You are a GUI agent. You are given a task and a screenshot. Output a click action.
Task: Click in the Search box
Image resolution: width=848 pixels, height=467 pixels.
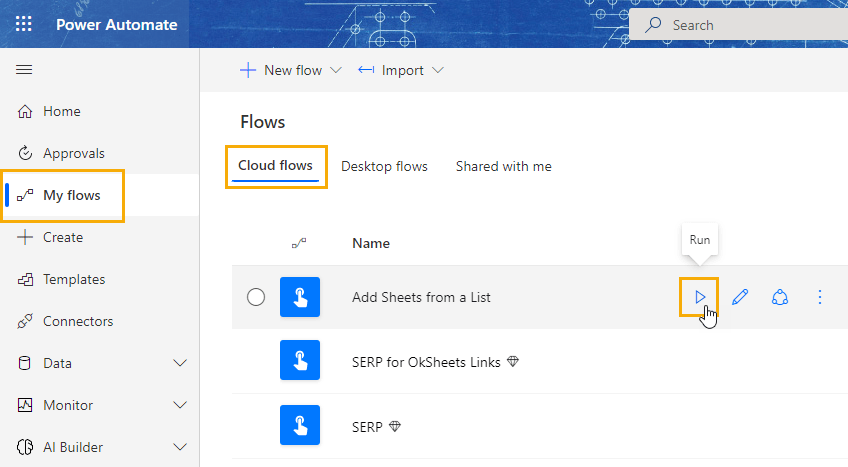(x=739, y=25)
